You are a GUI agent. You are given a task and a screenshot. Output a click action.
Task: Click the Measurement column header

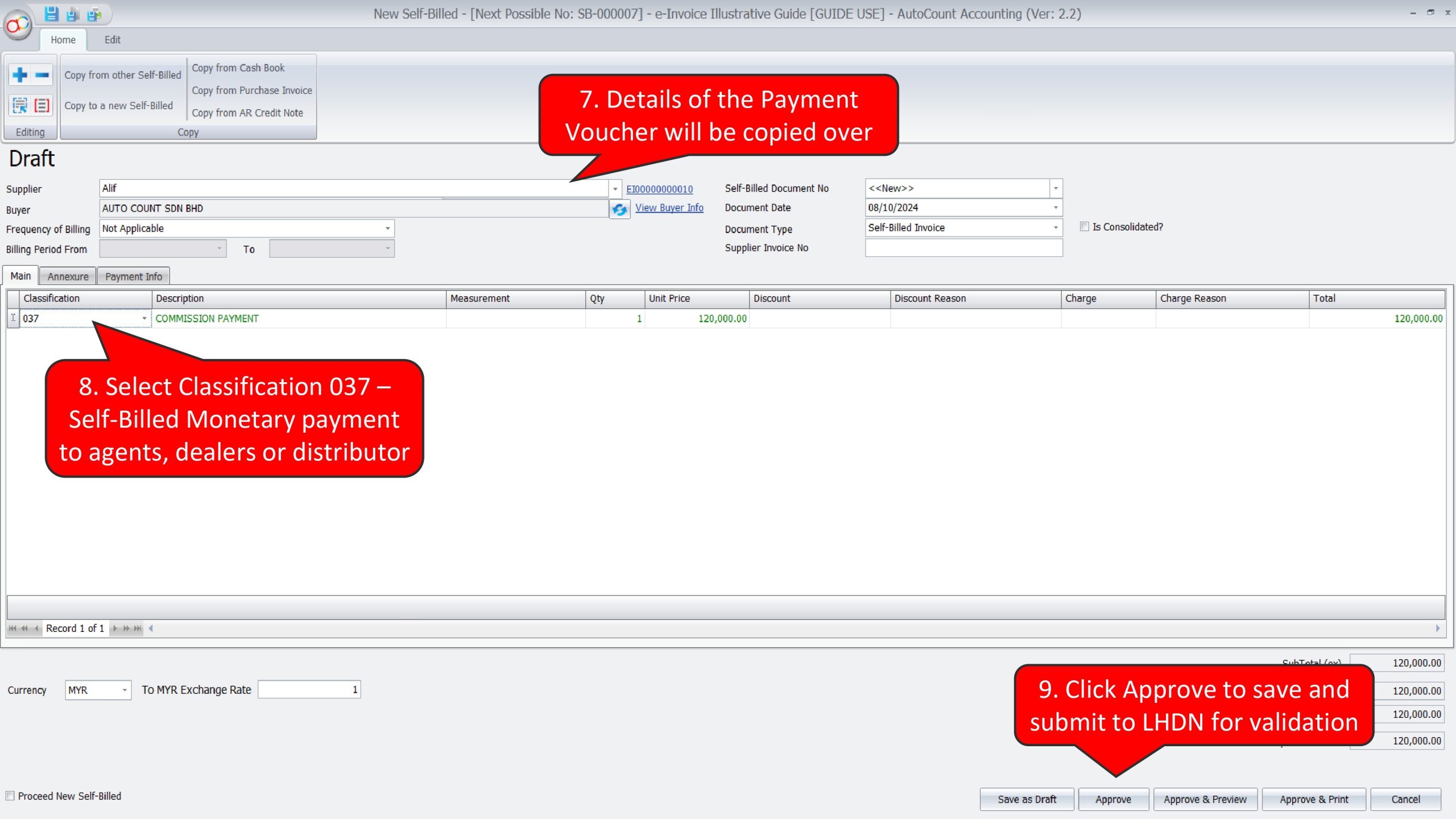coord(515,298)
